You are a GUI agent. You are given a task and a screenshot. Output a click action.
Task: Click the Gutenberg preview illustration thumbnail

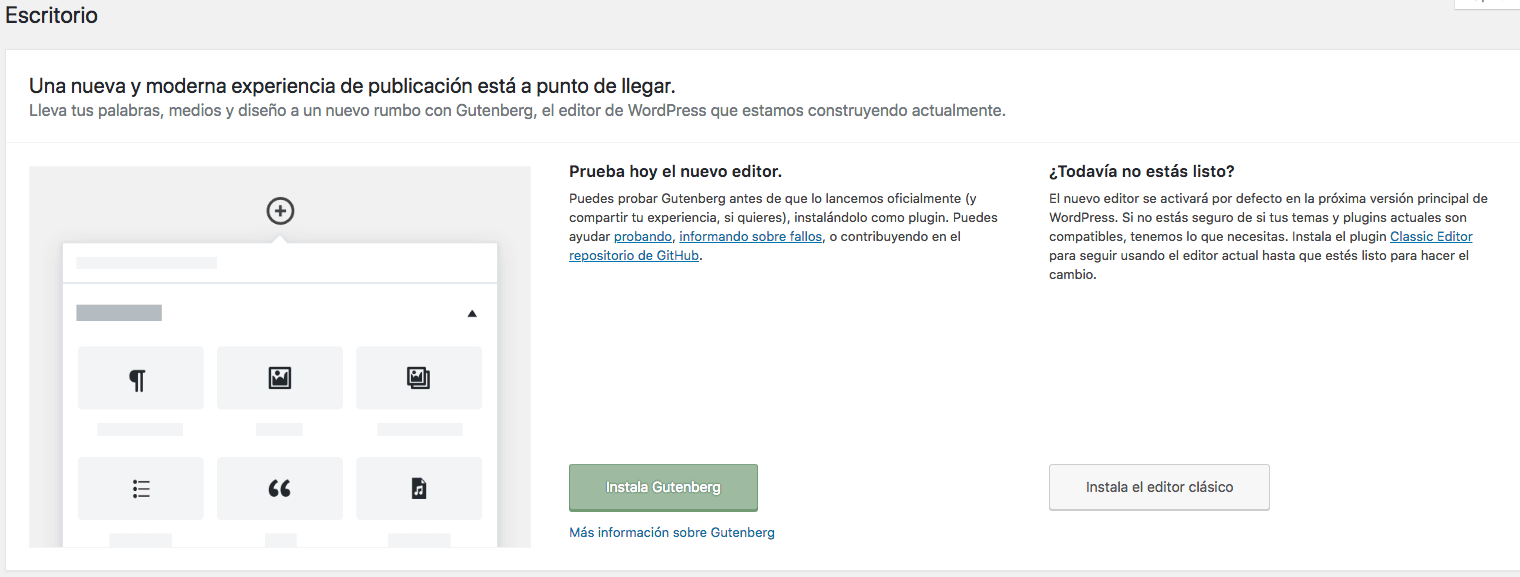tap(280, 356)
